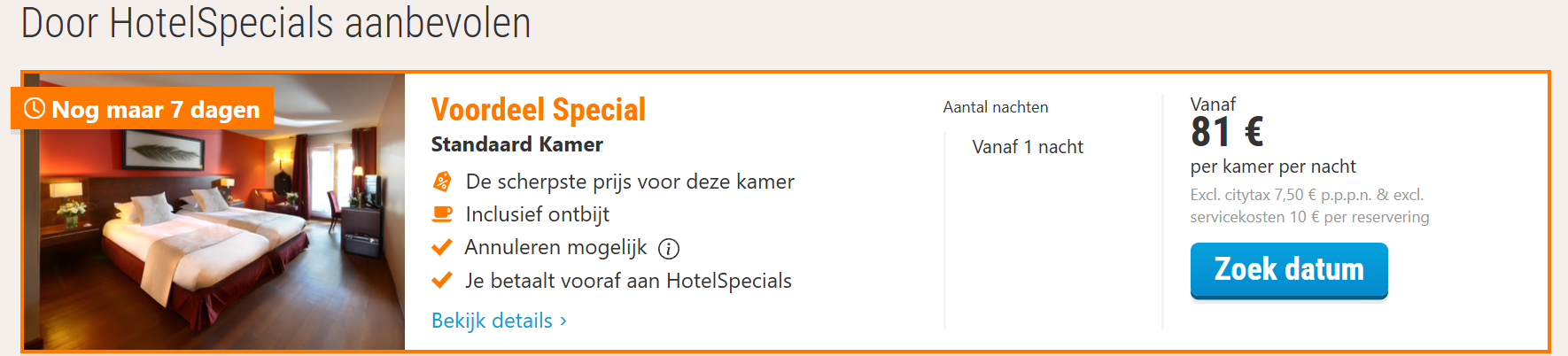Click the Nog maar 7 dagen badge text

[x=156, y=110]
